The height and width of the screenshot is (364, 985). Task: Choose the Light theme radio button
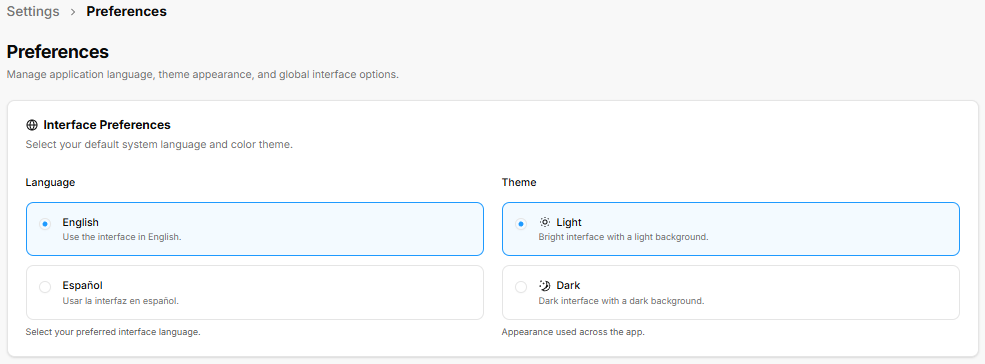pyautogui.click(x=521, y=224)
